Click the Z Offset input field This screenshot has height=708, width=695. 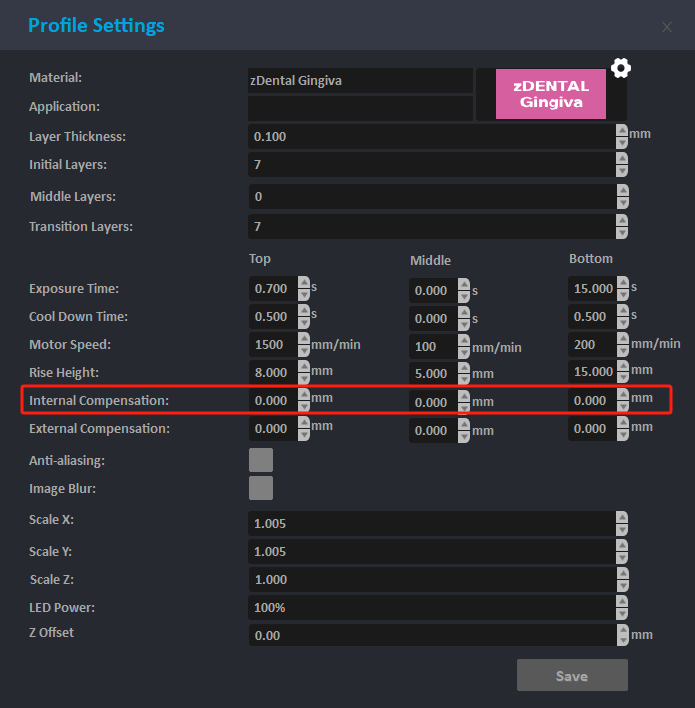click(x=430, y=635)
